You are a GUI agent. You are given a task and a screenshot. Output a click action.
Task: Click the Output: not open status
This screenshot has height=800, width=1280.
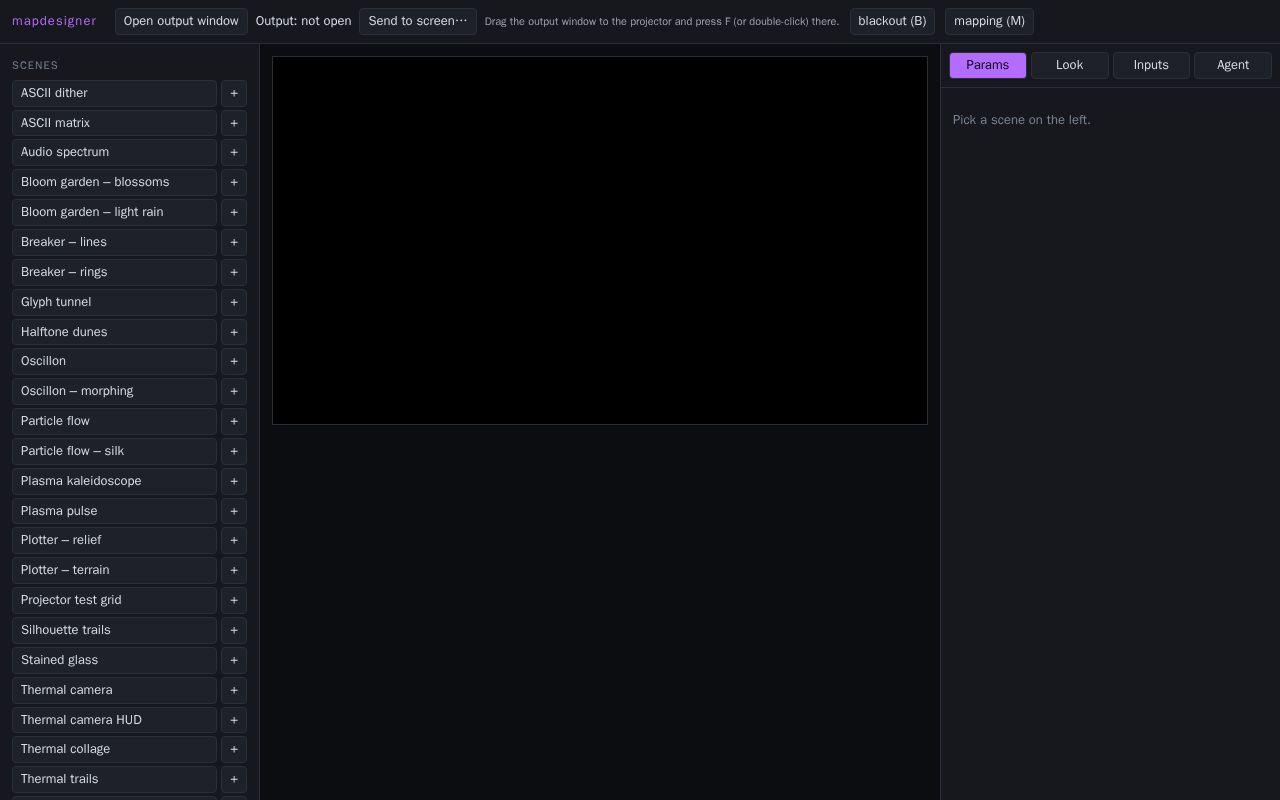303,21
